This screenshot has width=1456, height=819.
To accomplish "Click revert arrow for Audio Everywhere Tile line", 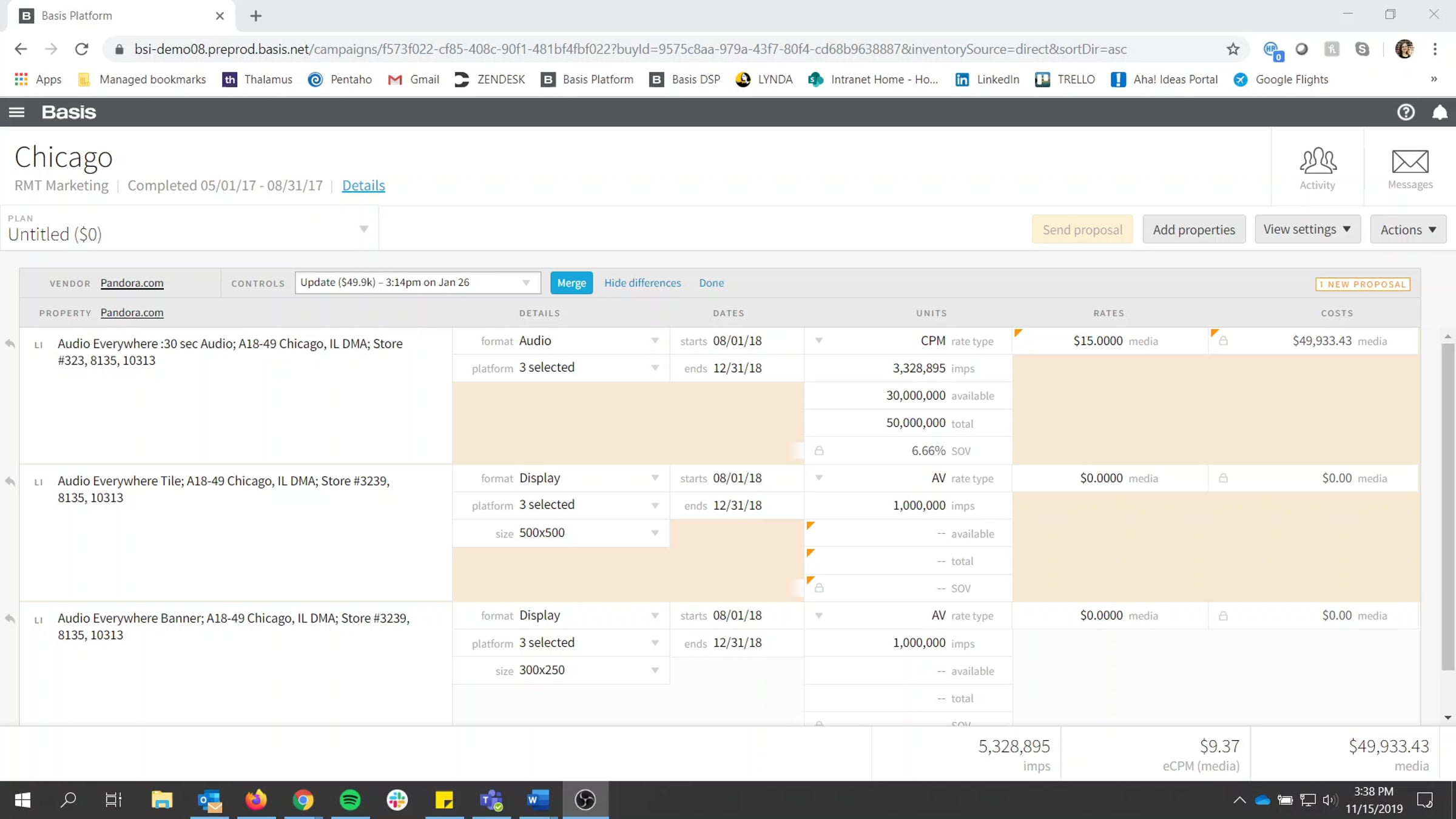I will (x=10, y=481).
